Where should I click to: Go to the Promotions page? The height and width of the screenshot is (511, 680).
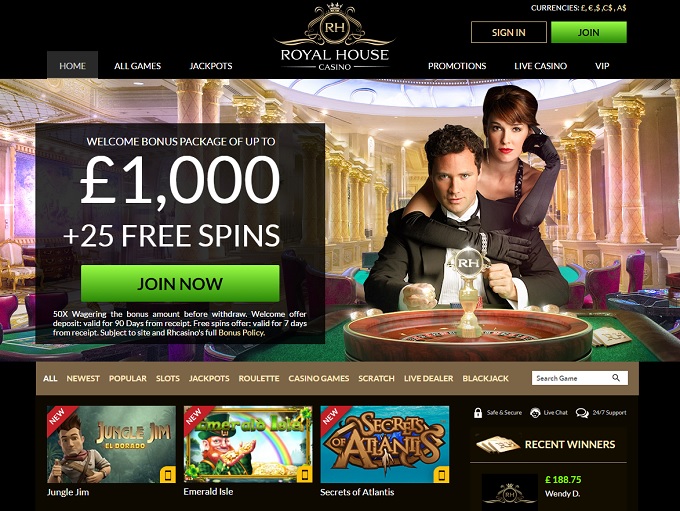pyautogui.click(x=457, y=66)
